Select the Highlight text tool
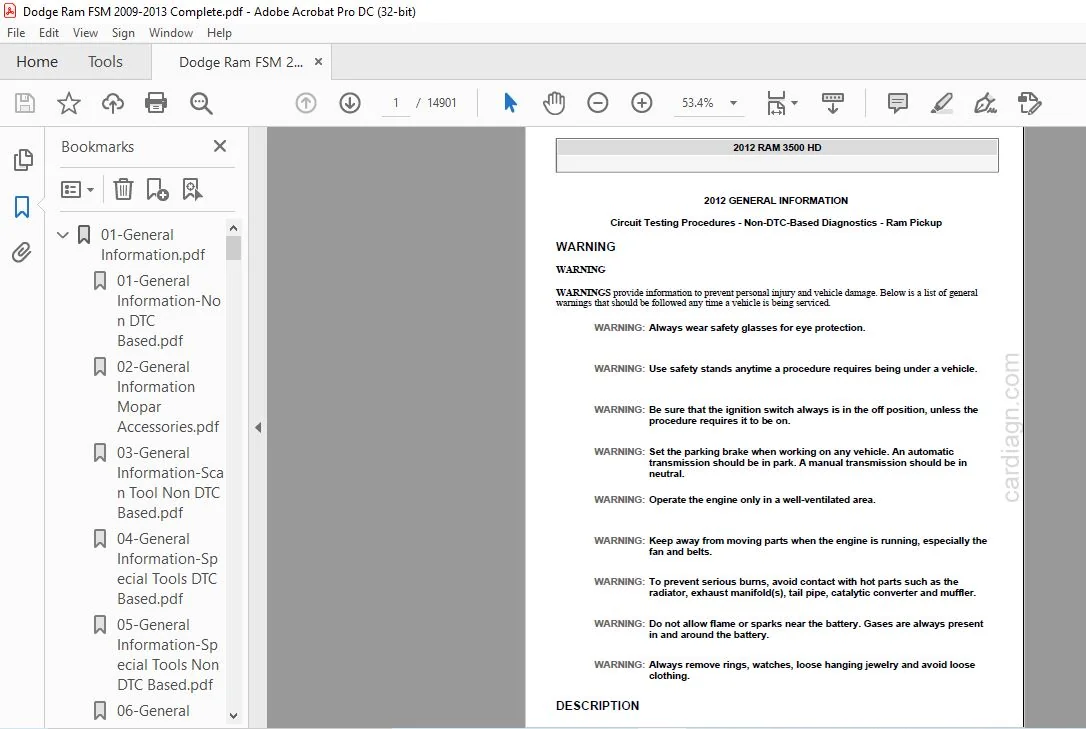The height and width of the screenshot is (729, 1086). pos(941,103)
